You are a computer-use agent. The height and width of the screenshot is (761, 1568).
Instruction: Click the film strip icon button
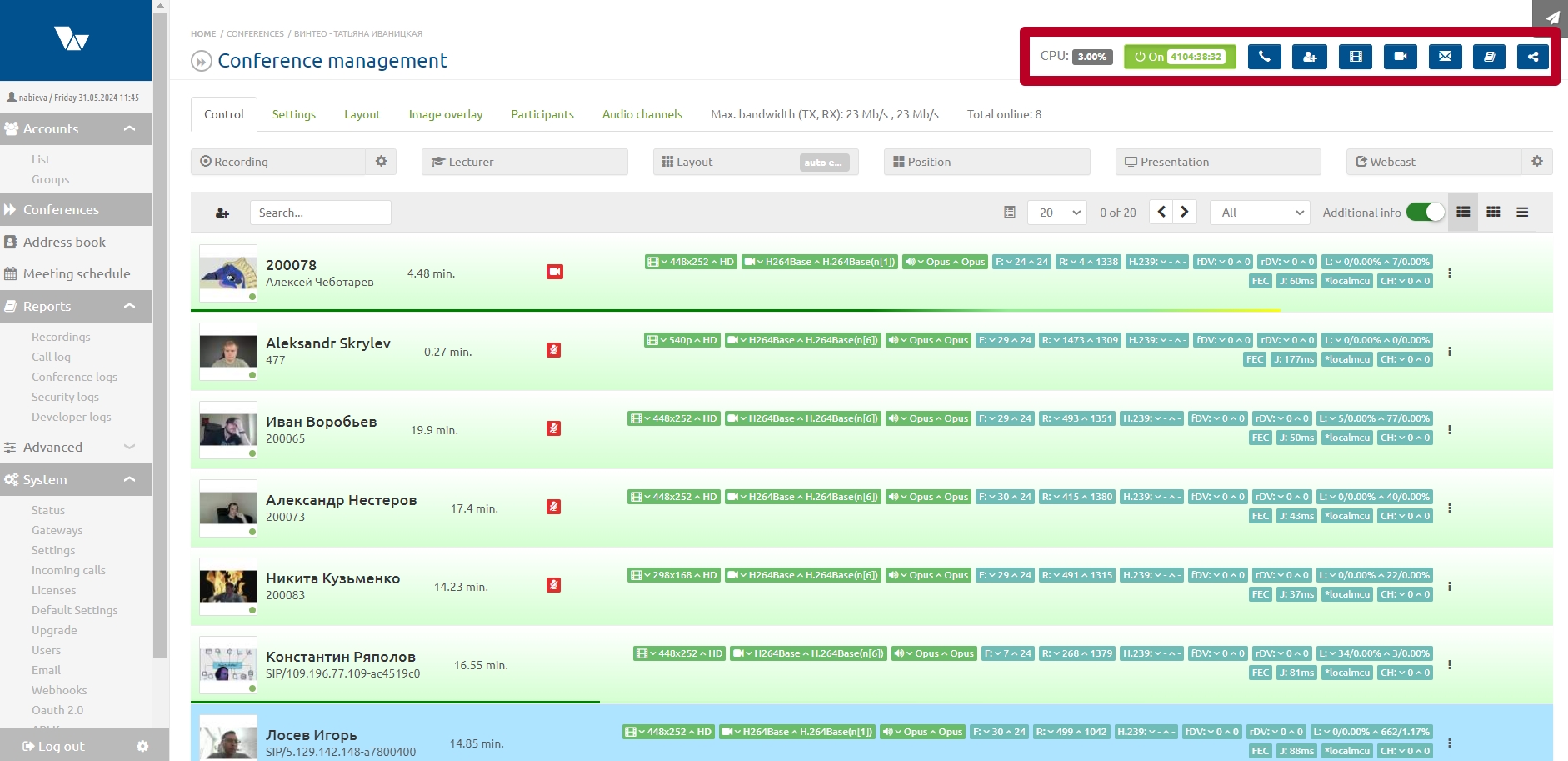click(1356, 57)
